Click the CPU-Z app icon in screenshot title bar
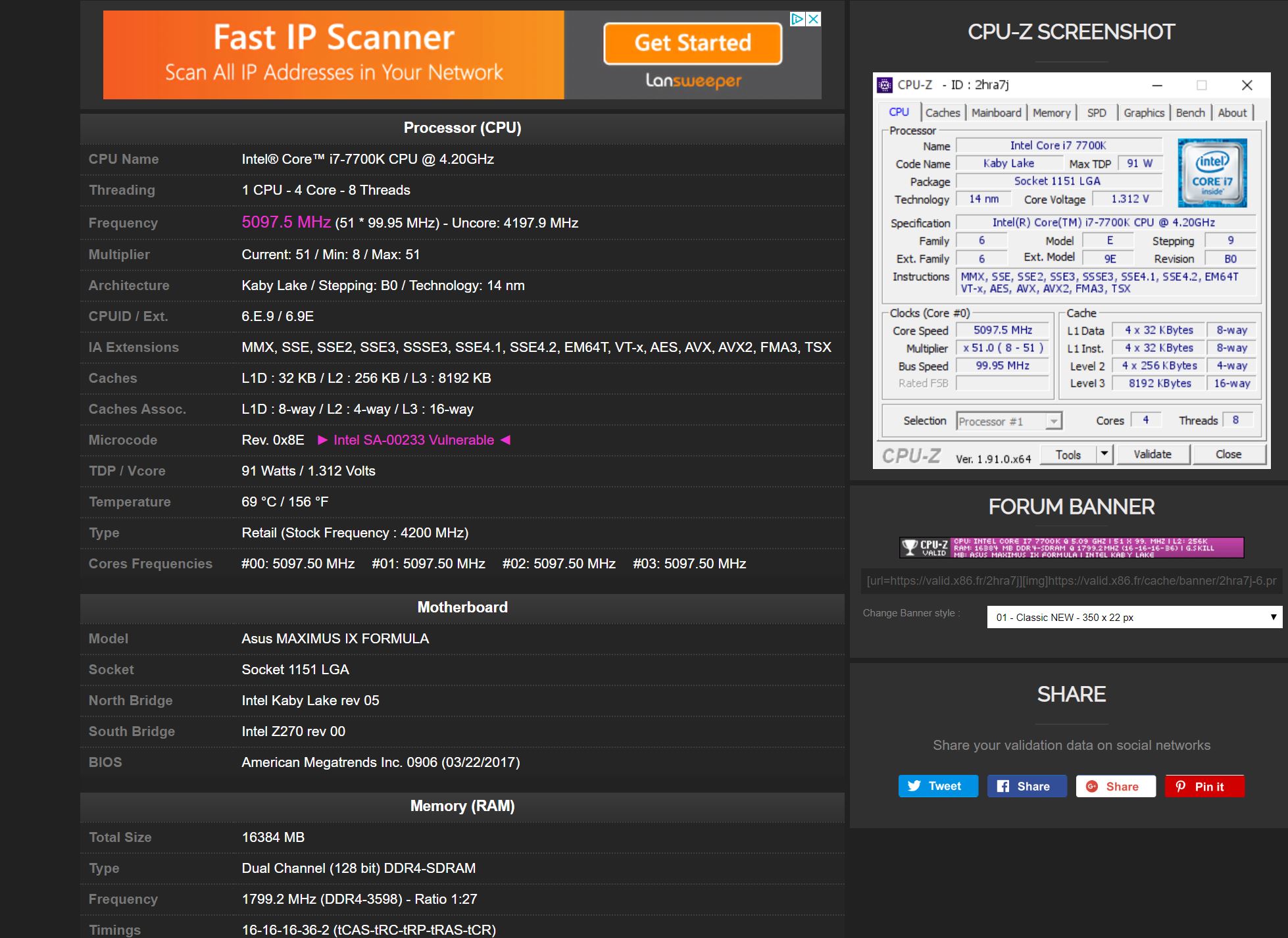 click(885, 85)
